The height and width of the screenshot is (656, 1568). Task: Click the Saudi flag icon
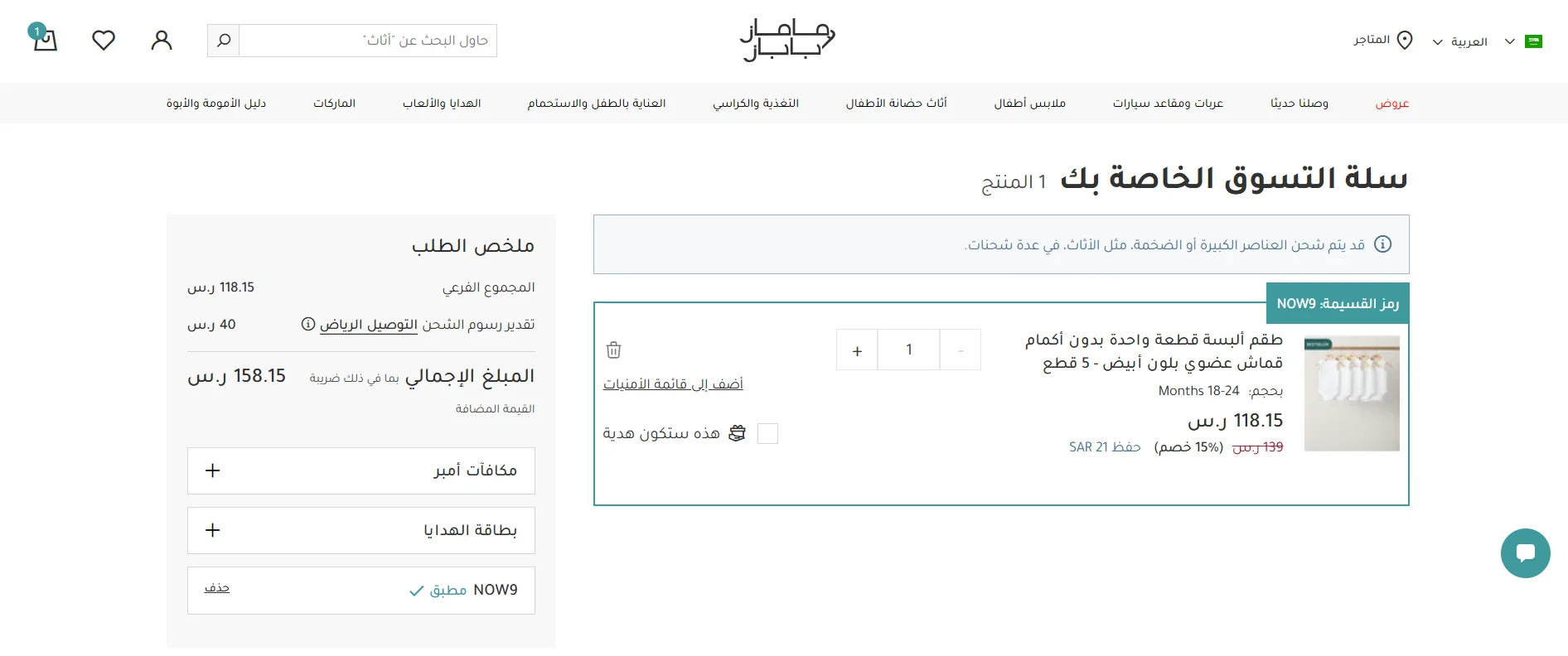tap(1533, 41)
